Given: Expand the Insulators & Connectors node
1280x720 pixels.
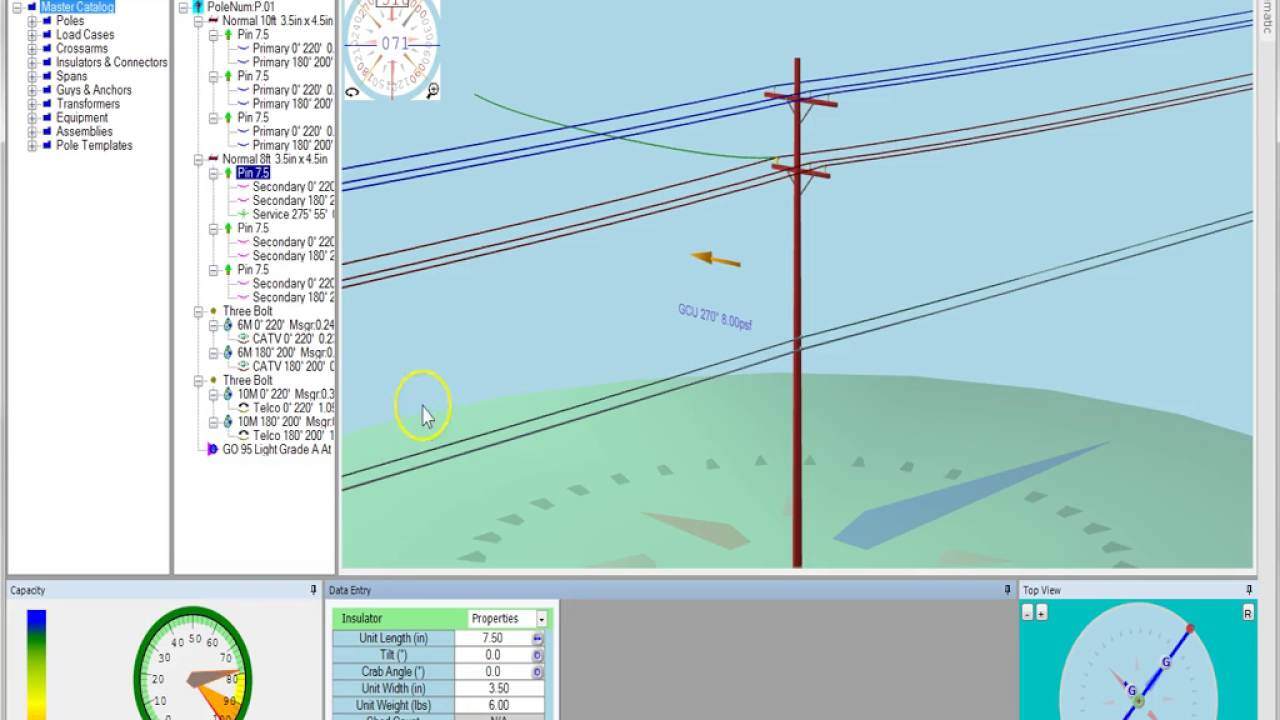Looking at the screenshot, I should 32,63.
